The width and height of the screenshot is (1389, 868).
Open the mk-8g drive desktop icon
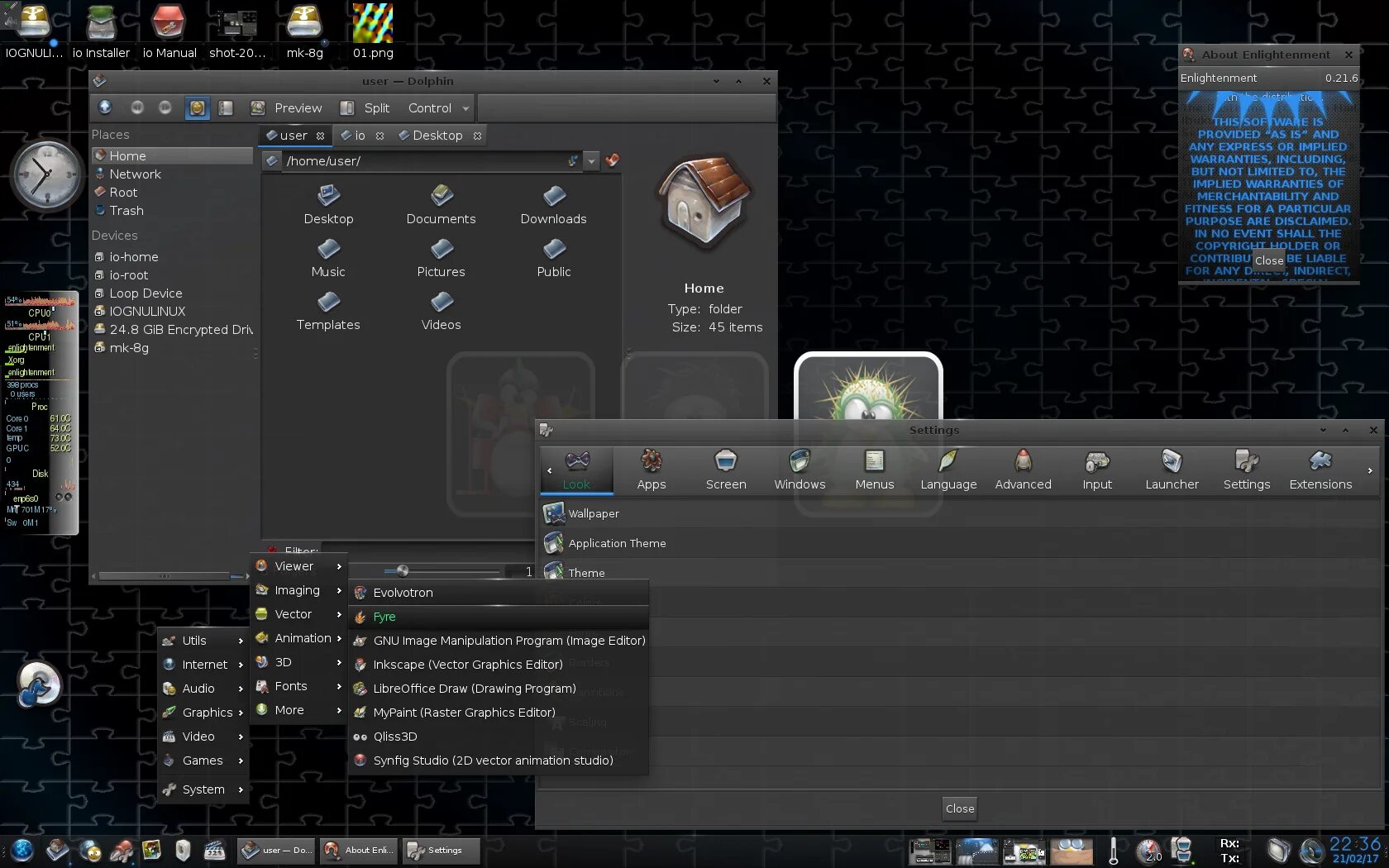[304, 31]
